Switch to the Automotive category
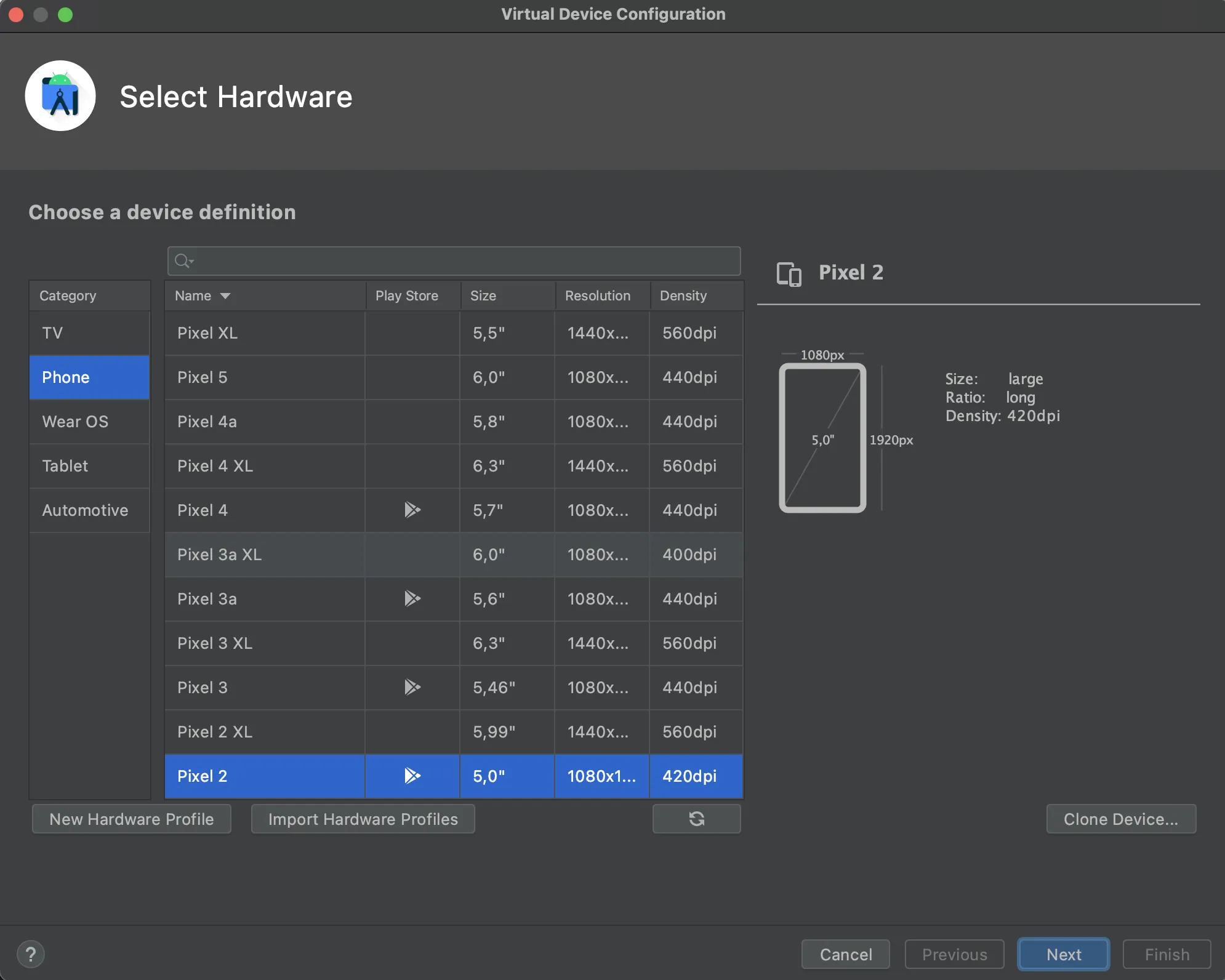Screen dimensions: 1225x980 coord(85,510)
